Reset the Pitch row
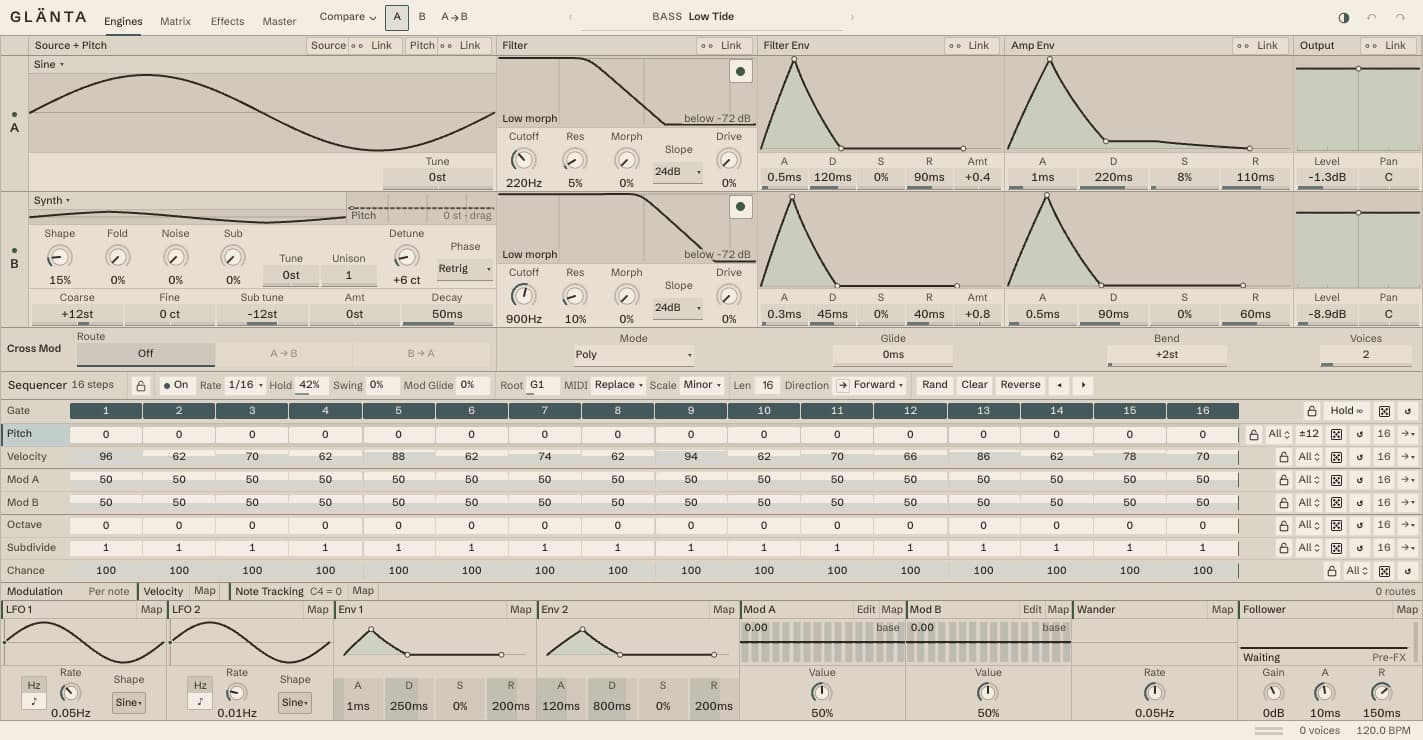Image resolution: width=1423 pixels, height=740 pixels. [1359, 434]
